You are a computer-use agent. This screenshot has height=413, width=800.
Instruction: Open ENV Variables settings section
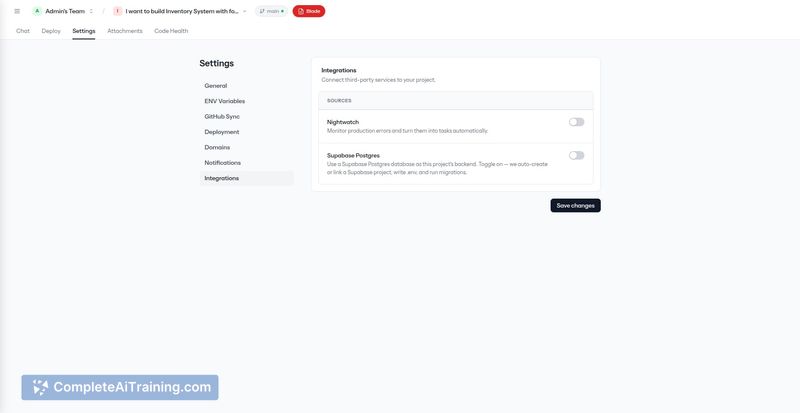247,101
